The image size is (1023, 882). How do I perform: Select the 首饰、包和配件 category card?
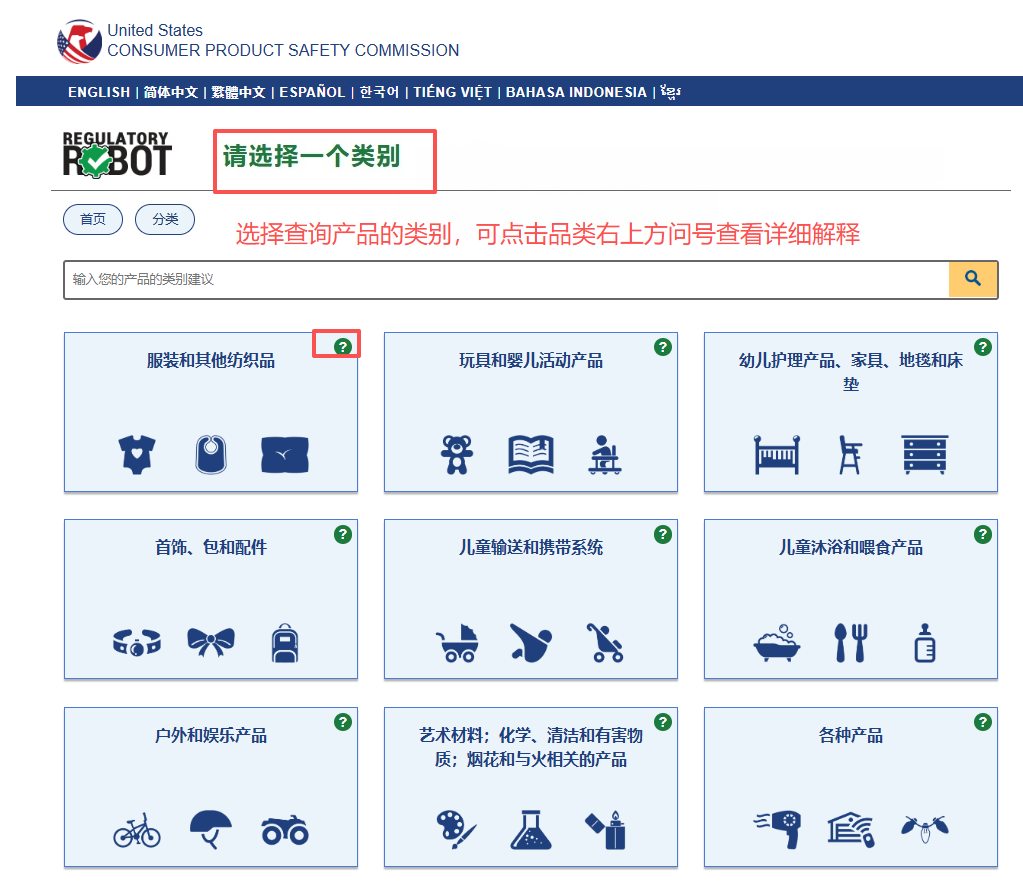[x=211, y=599]
